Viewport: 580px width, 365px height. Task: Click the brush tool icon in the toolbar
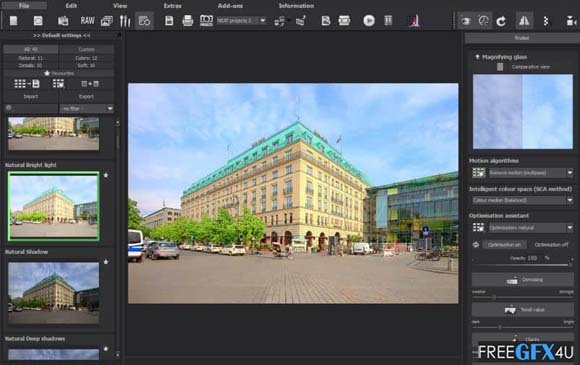click(301, 21)
